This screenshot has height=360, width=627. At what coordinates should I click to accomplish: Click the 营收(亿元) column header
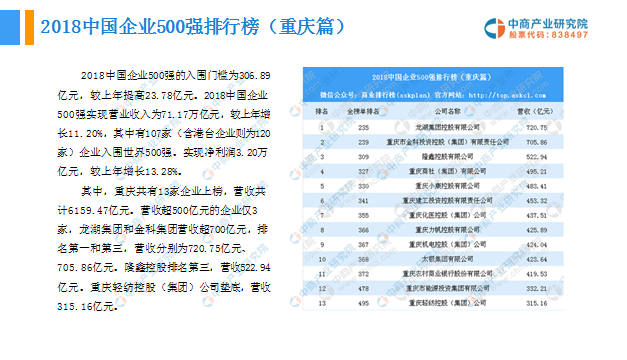pyautogui.click(x=535, y=112)
